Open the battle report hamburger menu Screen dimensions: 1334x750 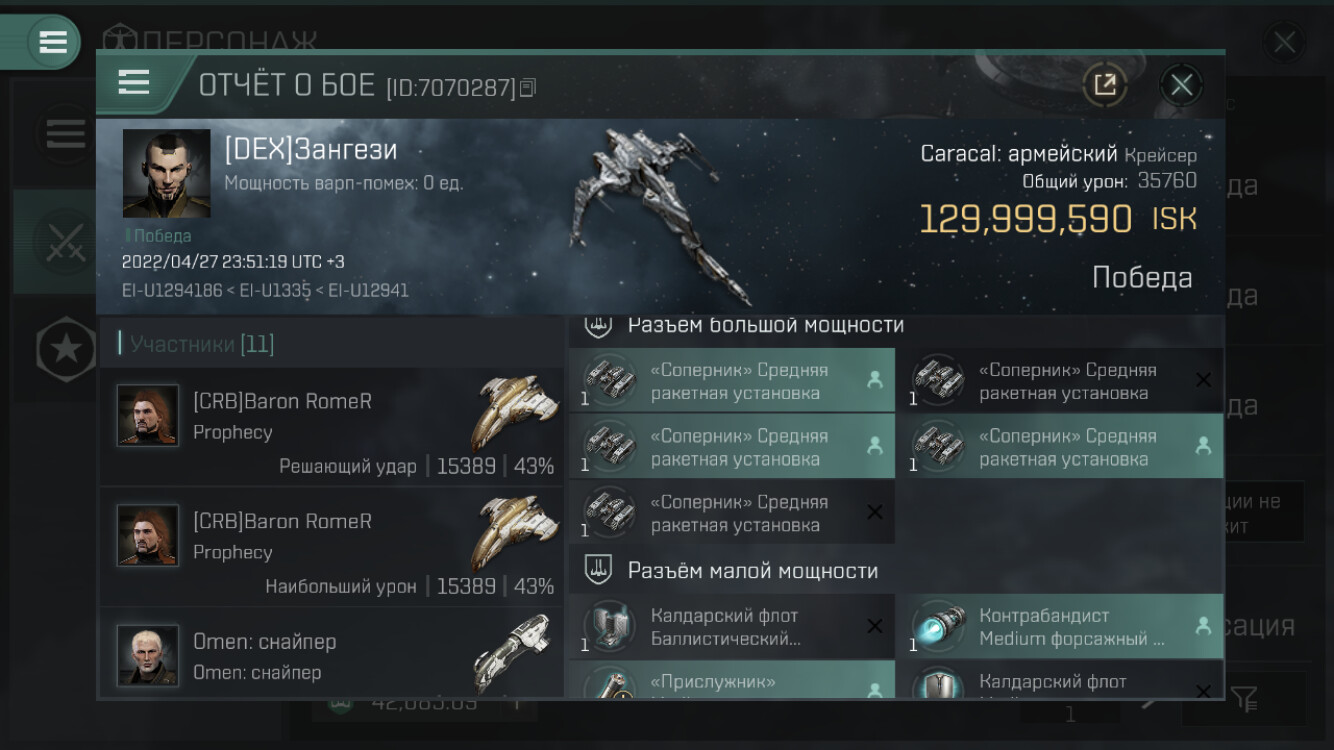tap(134, 83)
